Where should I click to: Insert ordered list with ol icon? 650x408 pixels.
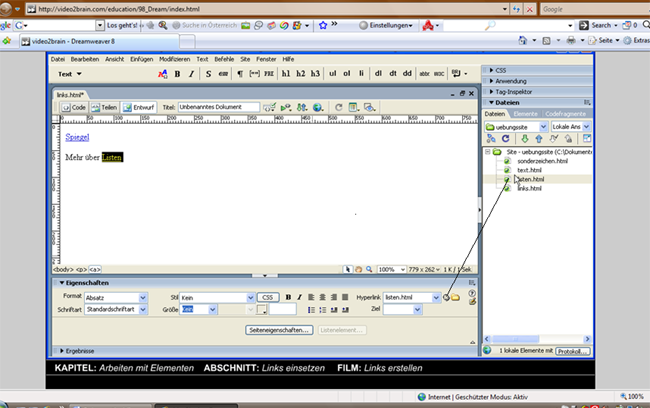(347, 73)
